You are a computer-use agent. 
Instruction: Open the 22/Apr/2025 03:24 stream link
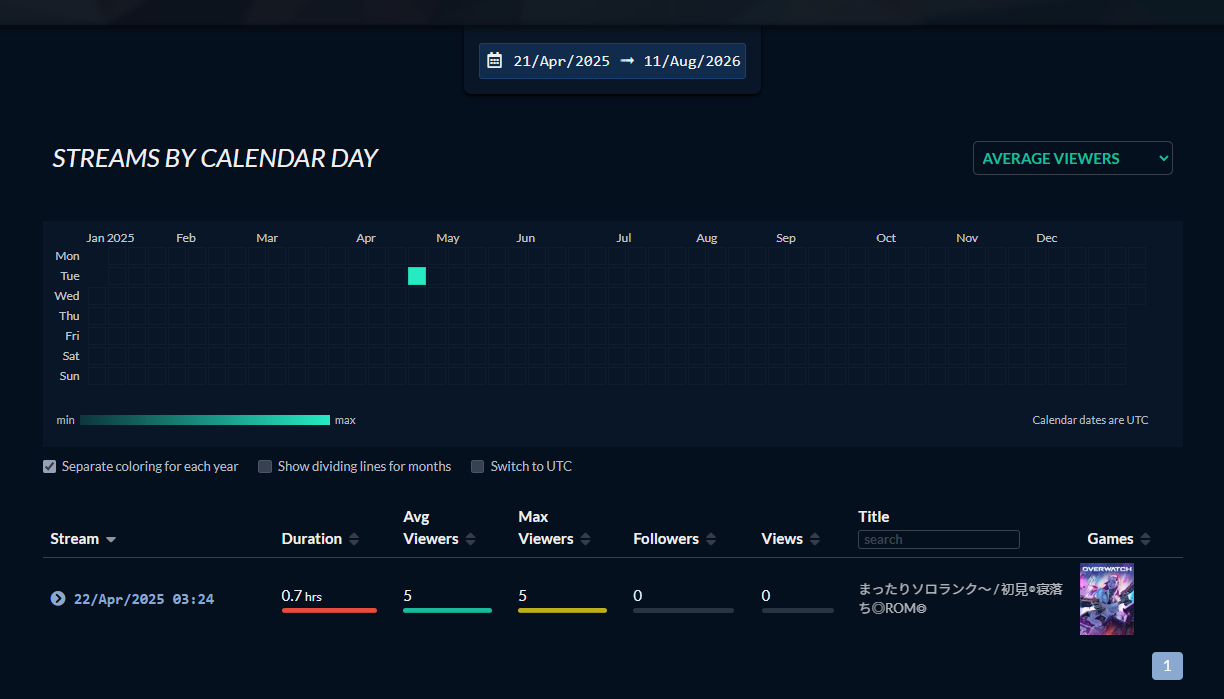tap(144, 599)
